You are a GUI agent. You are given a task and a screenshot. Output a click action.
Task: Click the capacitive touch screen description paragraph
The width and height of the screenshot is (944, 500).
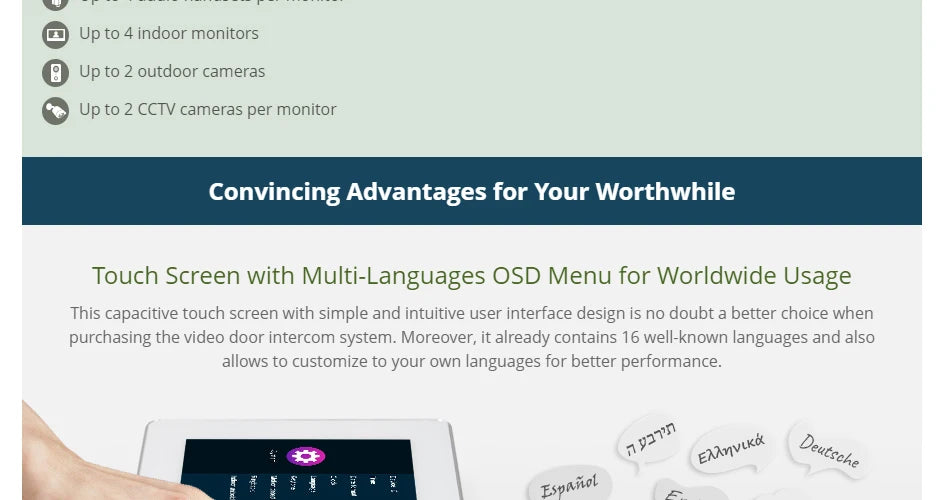(471, 337)
